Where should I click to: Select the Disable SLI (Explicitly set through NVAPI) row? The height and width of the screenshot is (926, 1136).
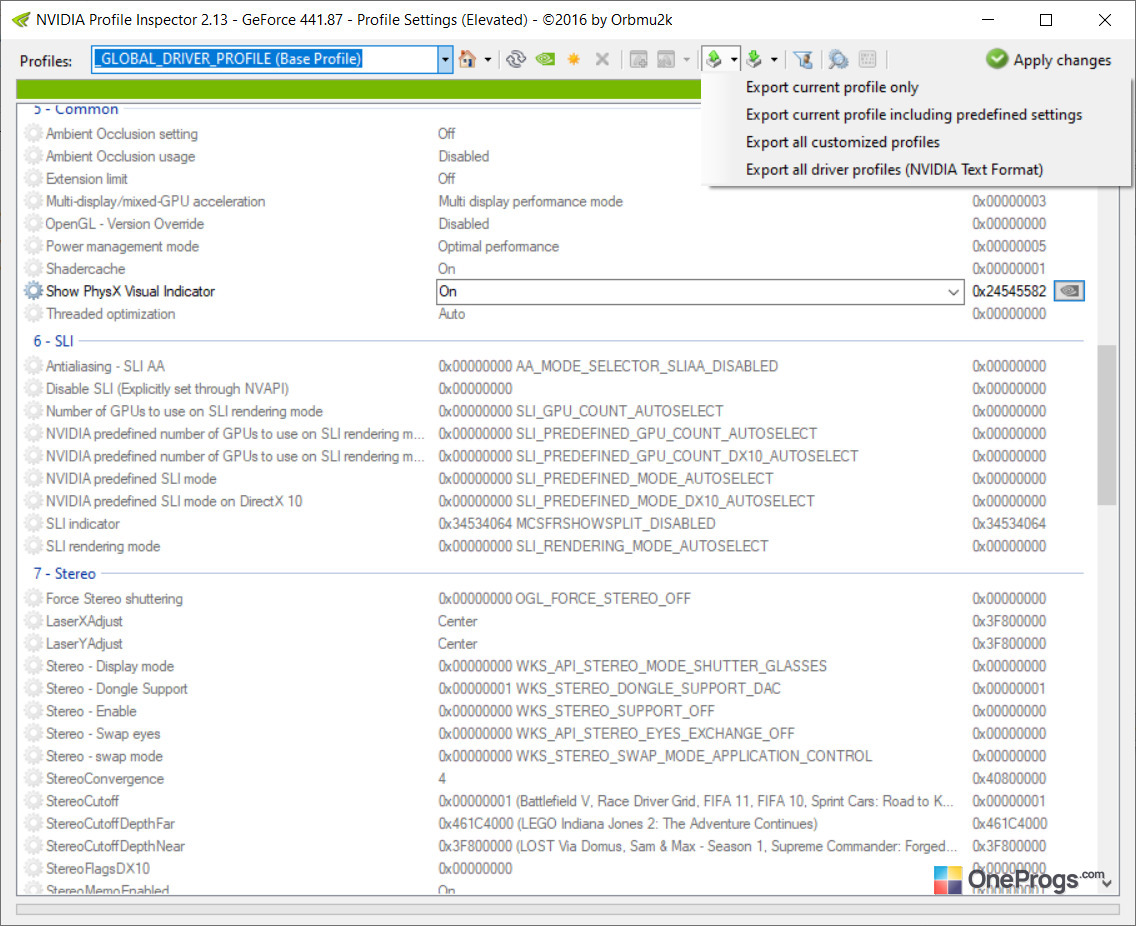pyautogui.click(x=556, y=389)
